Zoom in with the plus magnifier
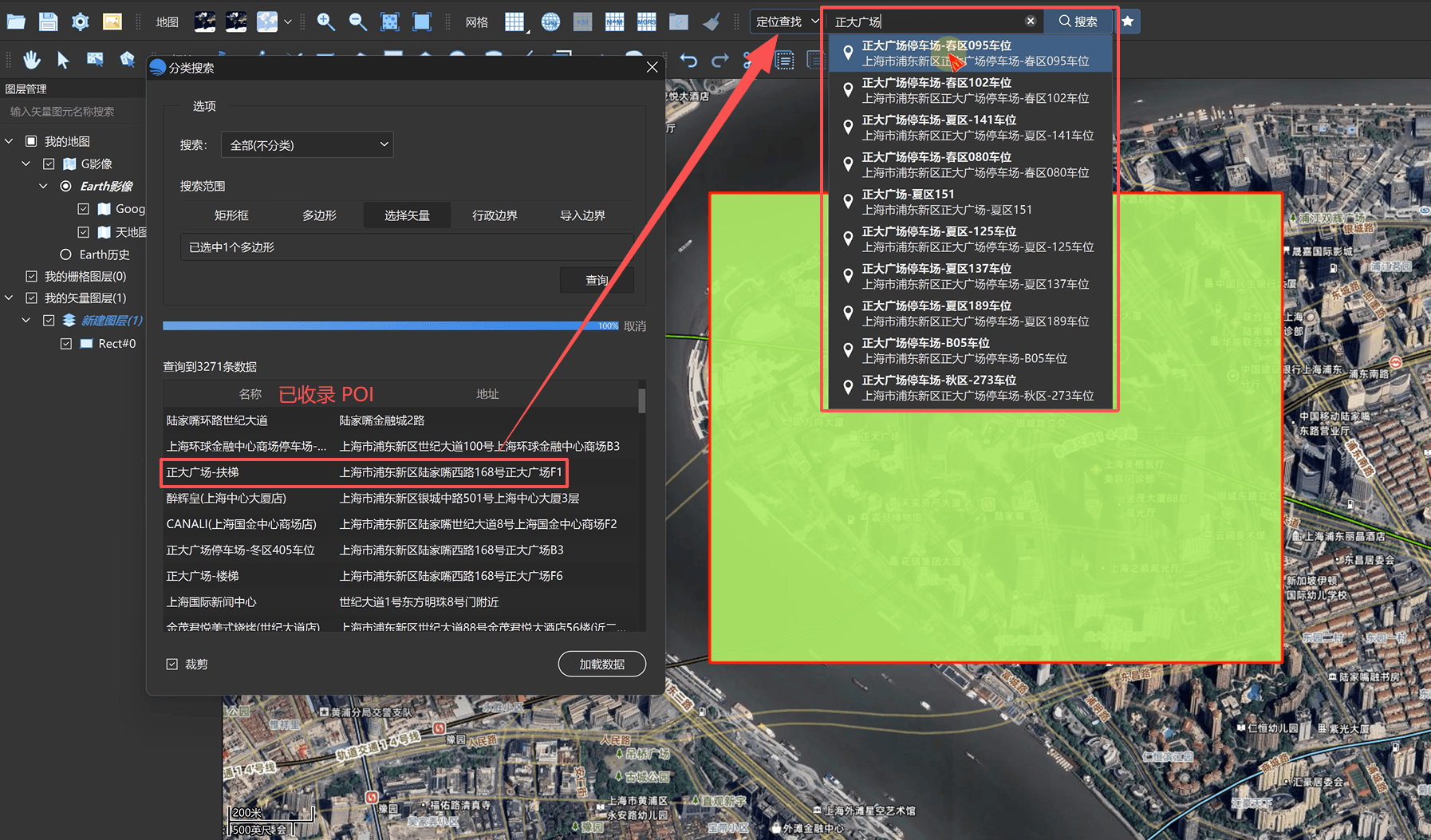This screenshot has width=1431, height=840. click(x=325, y=22)
